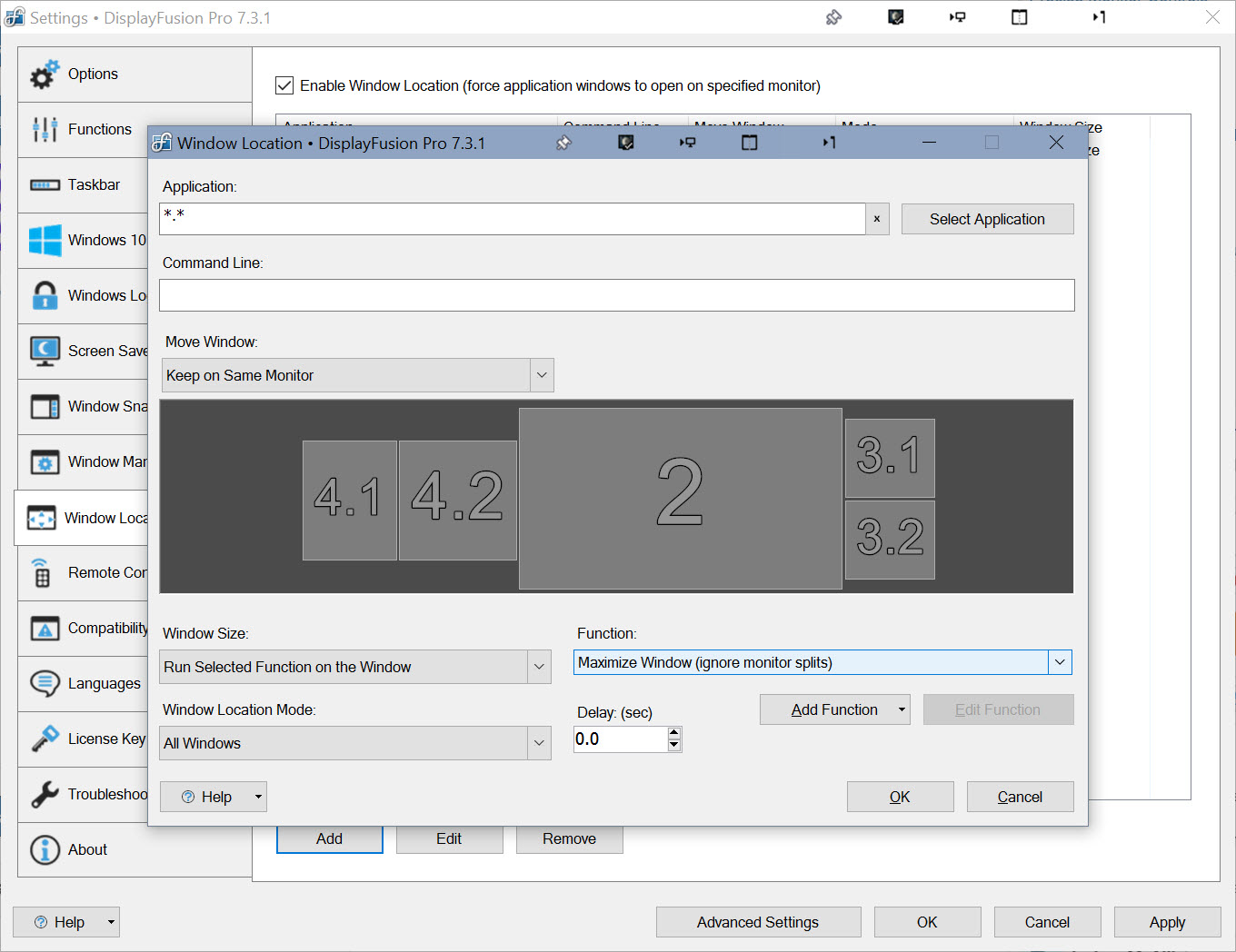Open the Screen Saver tab
This screenshot has height=952, width=1236.
[x=84, y=352]
